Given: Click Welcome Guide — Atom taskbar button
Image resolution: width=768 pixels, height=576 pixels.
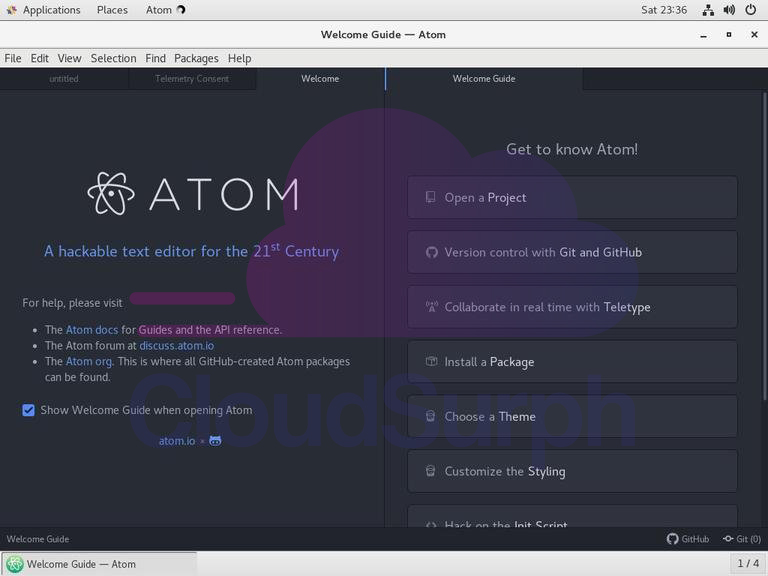Looking at the screenshot, I should pos(99,564).
